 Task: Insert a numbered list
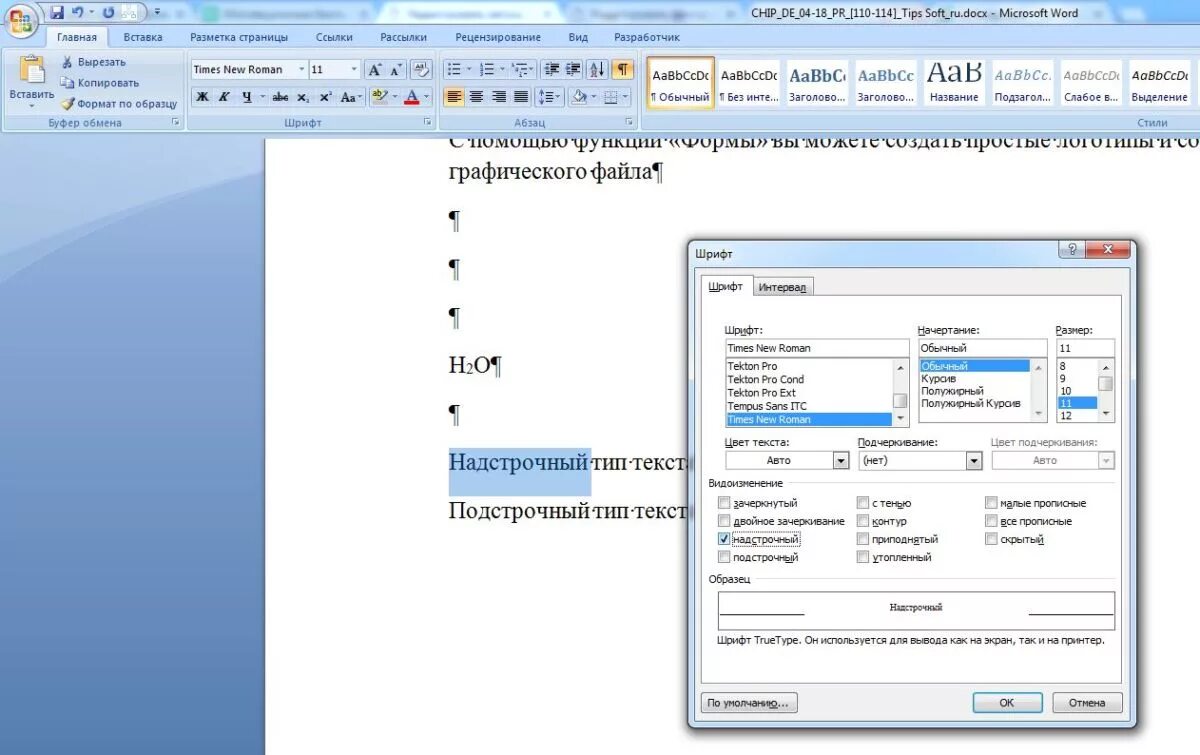(488, 70)
